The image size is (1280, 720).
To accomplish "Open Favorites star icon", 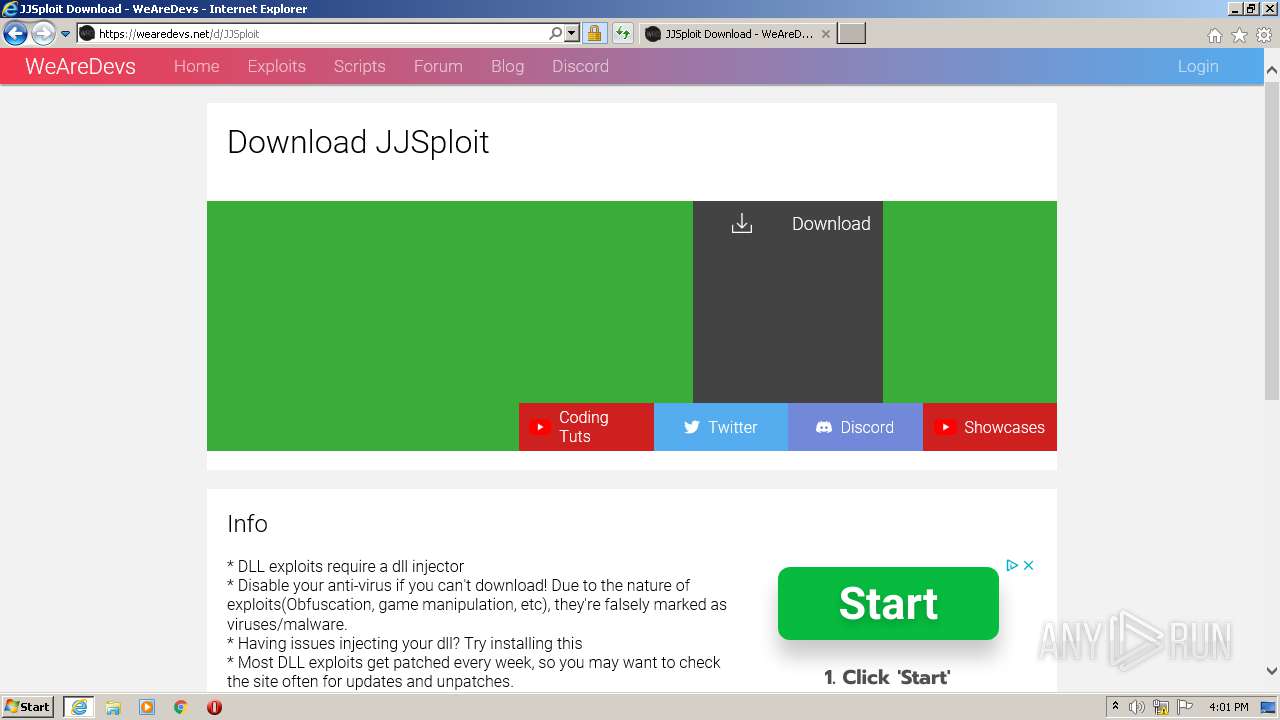I will 1239,35.
